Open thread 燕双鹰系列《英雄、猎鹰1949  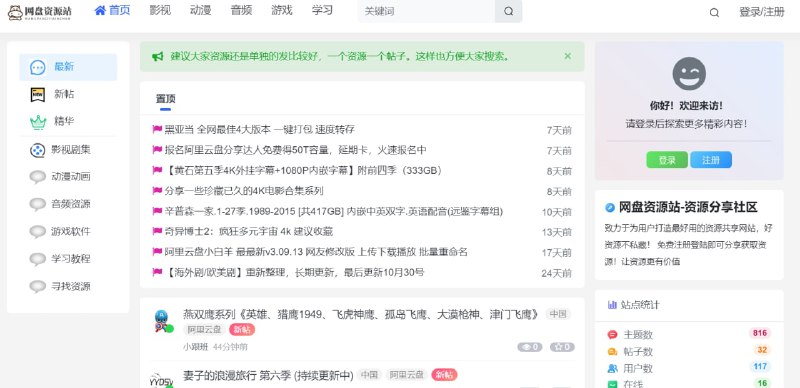[361, 314]
